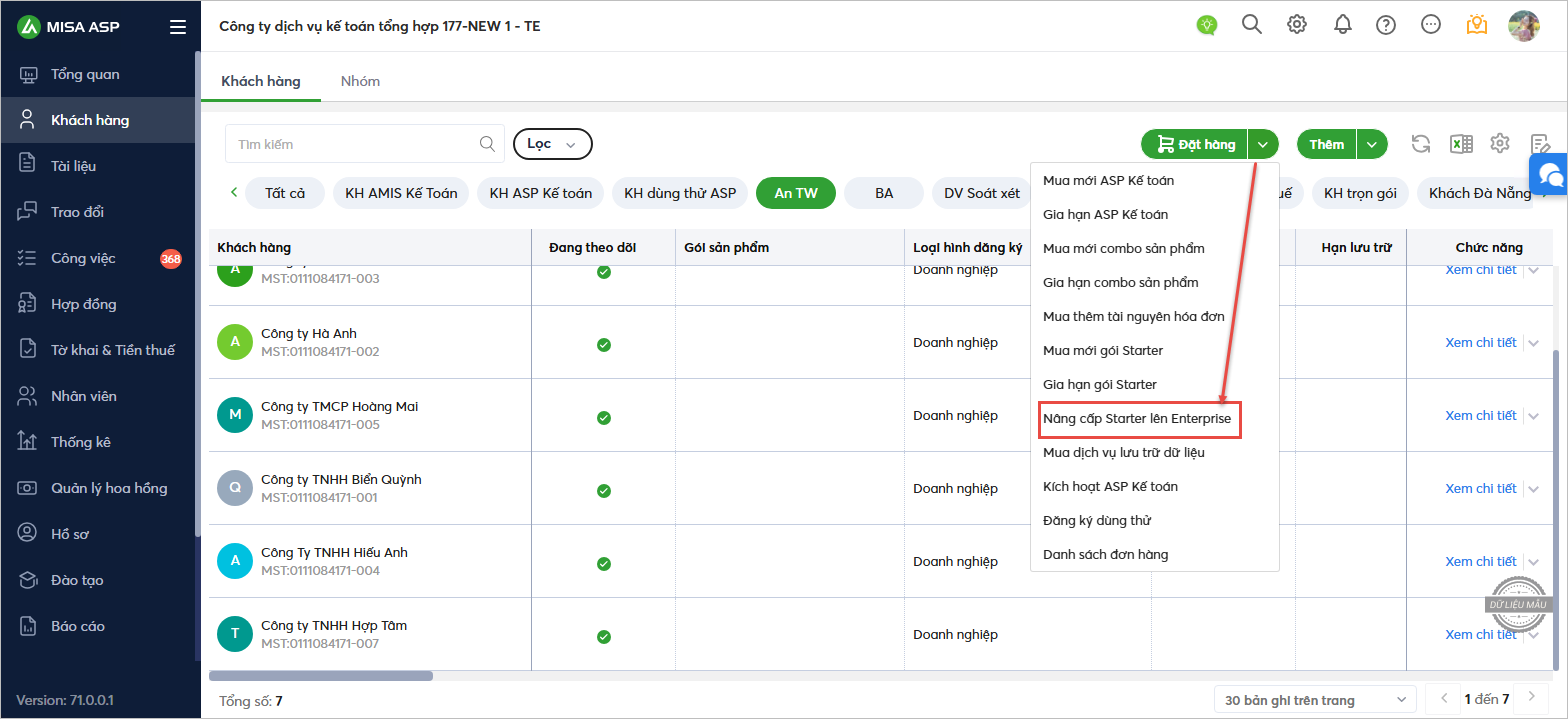Open settings gear in top header
Viewport: 1568px width, 719px height.
[x=1297, y=25]
